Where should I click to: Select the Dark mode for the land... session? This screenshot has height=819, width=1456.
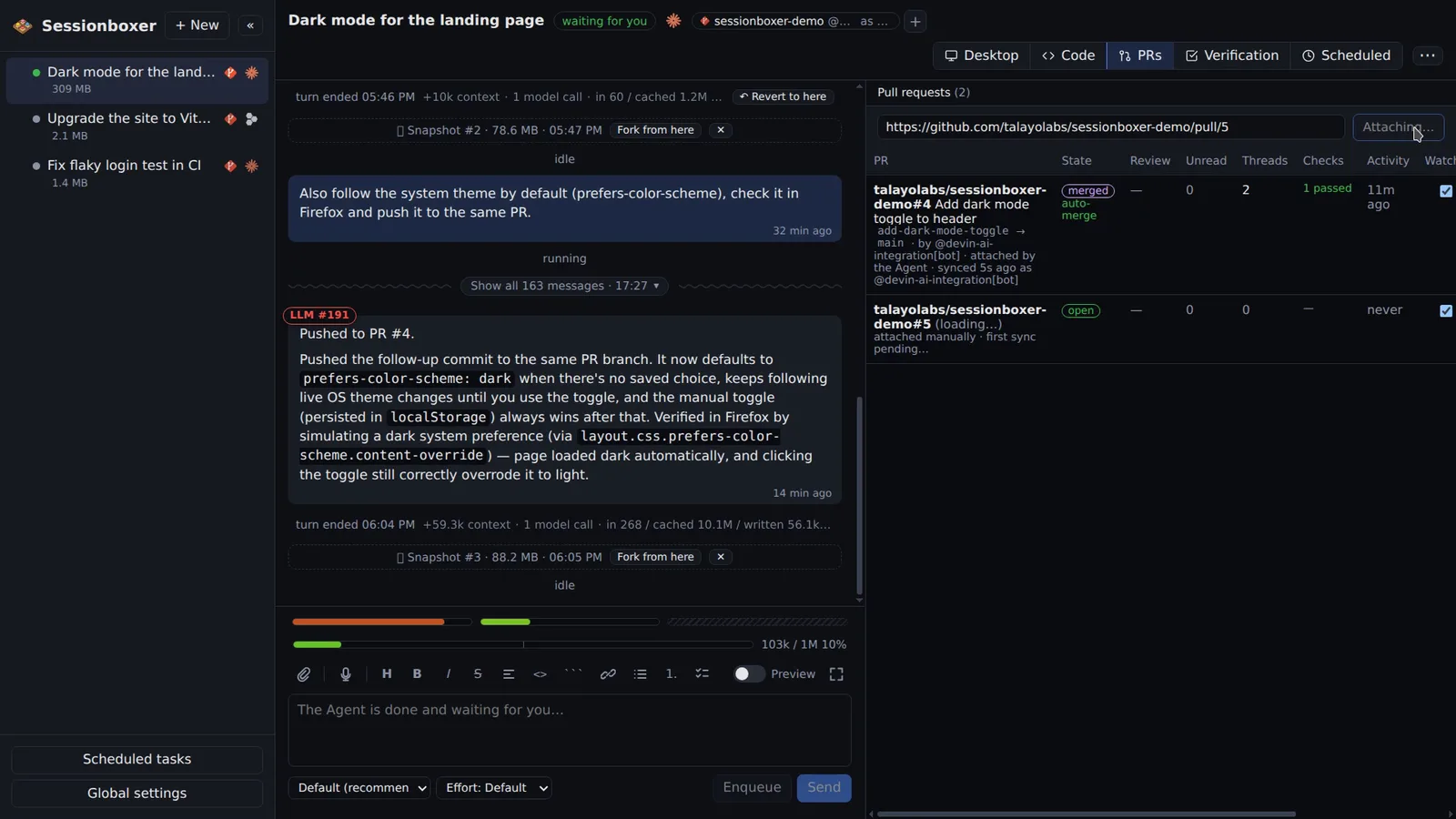tap(137, 80)
